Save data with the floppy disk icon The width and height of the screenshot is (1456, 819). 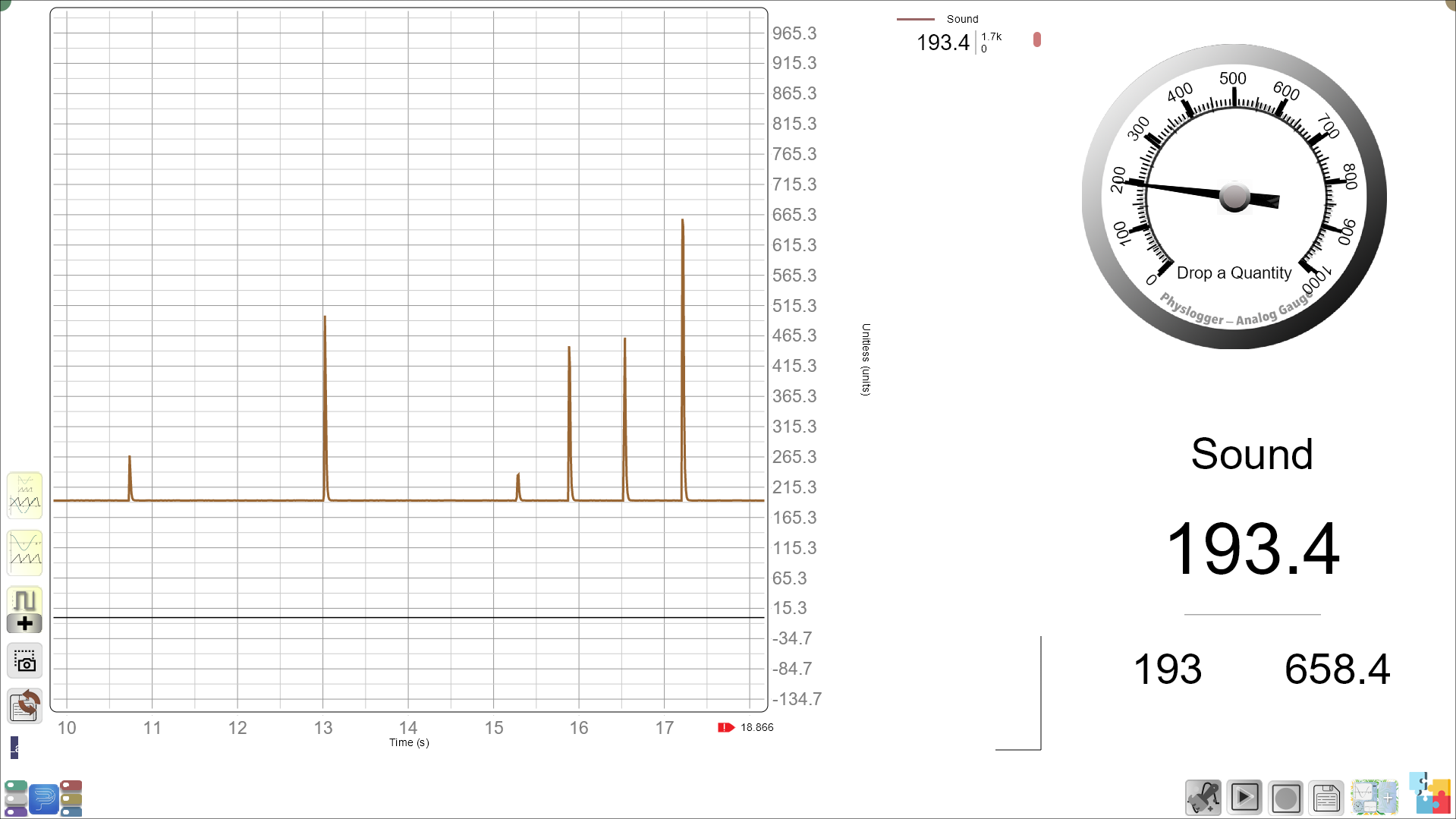[x=1326, y=798]
